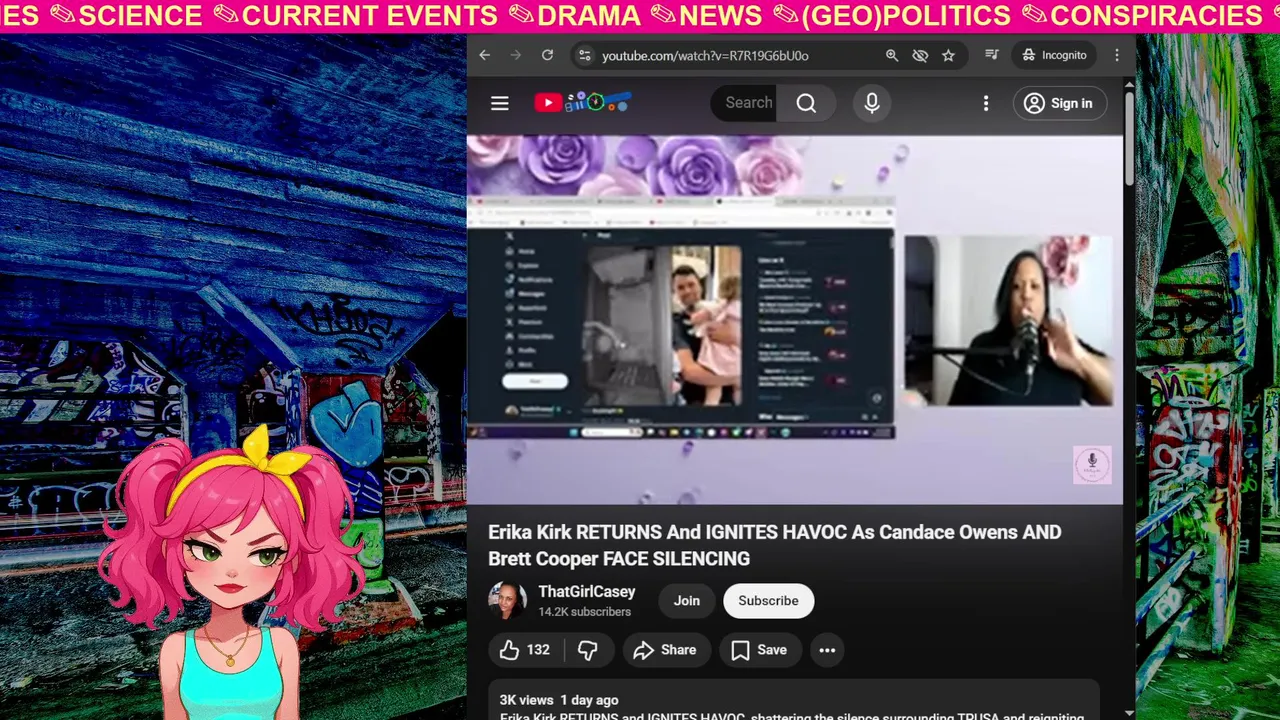Go to YouTube home via logo
Image resolution: width=1280 pixels, height=720 pixels.
(x=582, y=102)
